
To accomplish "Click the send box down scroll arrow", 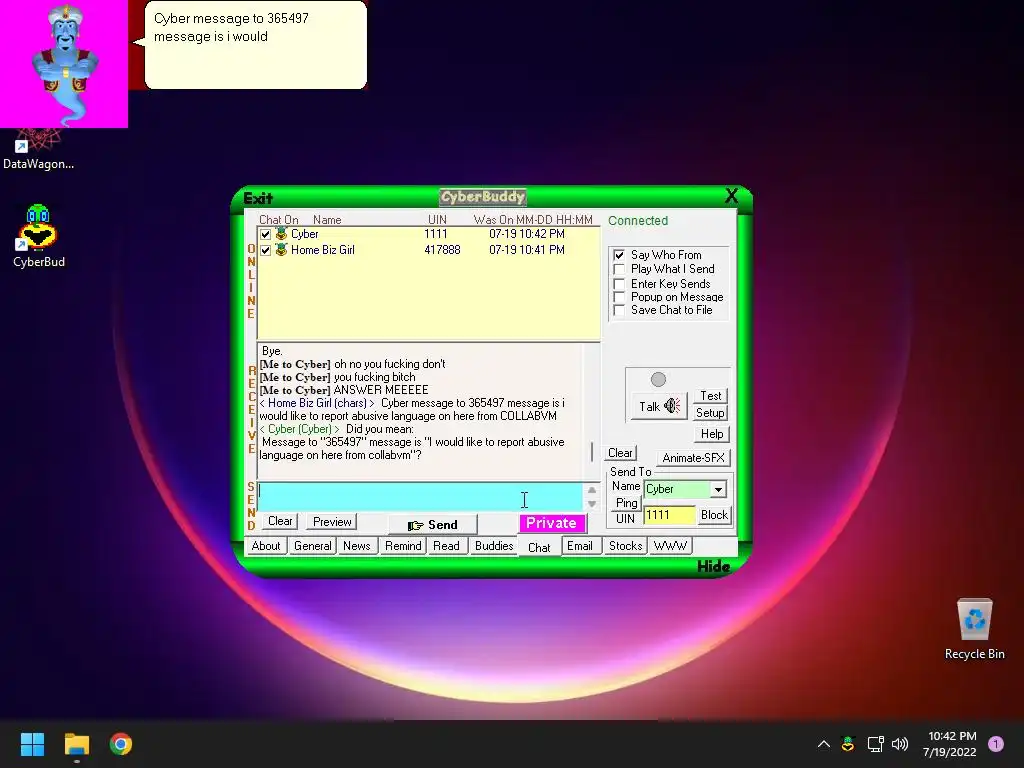I will pos(592,504).
